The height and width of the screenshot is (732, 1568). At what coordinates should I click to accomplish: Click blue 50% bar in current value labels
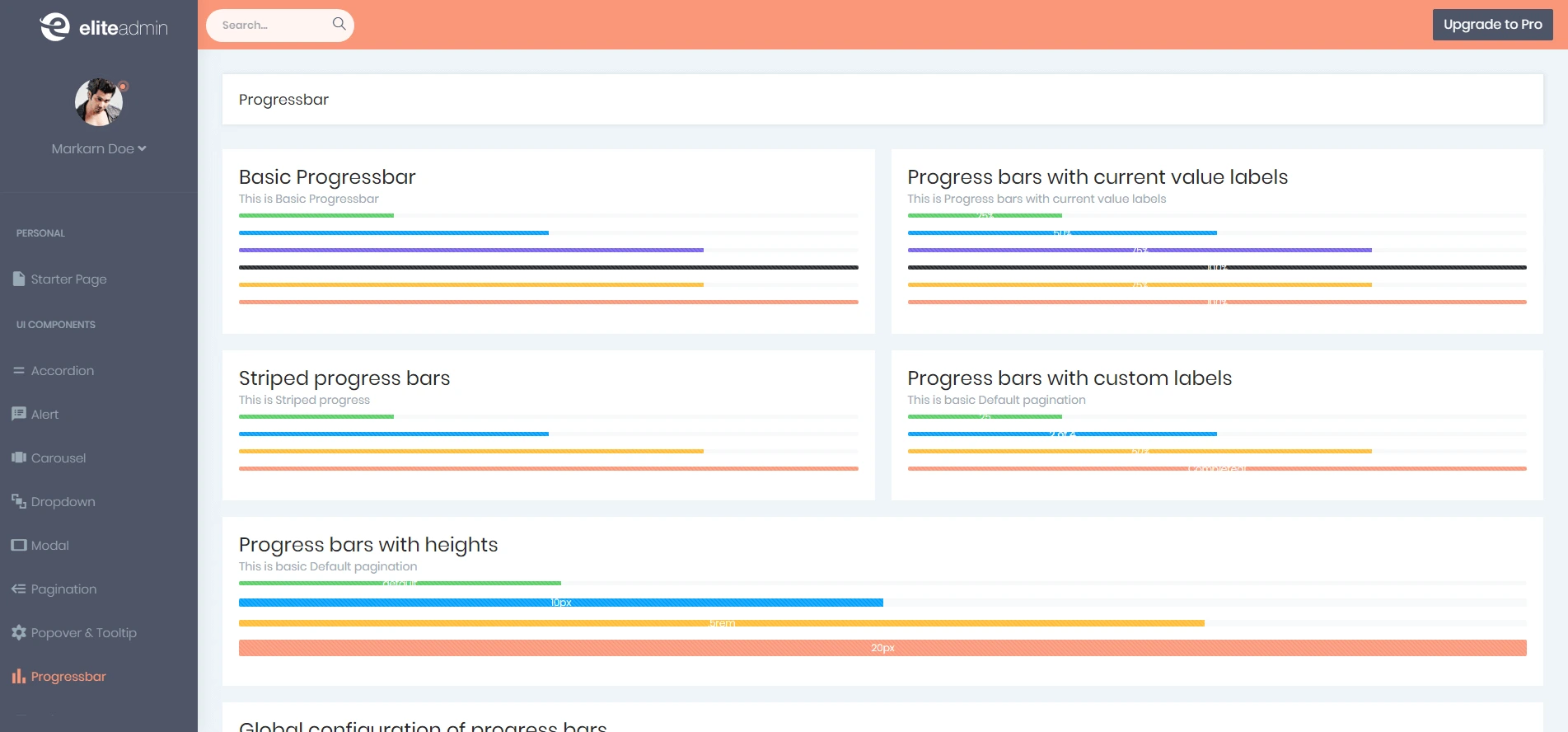[1062, 232]
